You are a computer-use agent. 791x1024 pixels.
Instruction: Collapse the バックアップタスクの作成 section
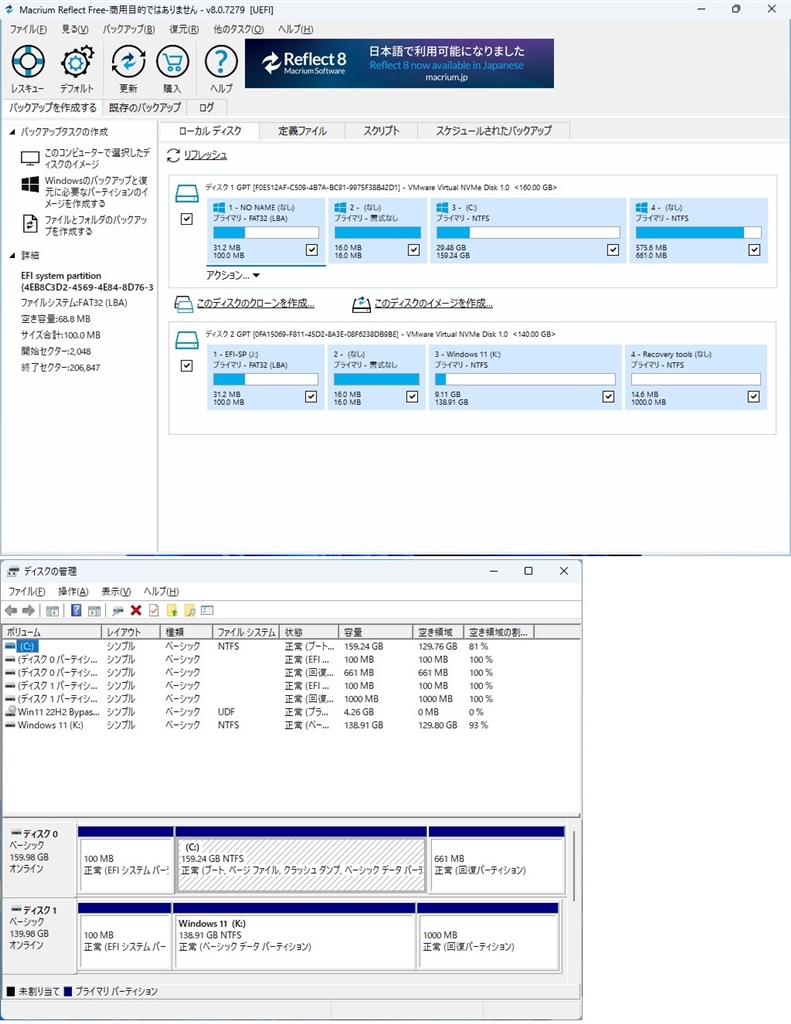11,132
